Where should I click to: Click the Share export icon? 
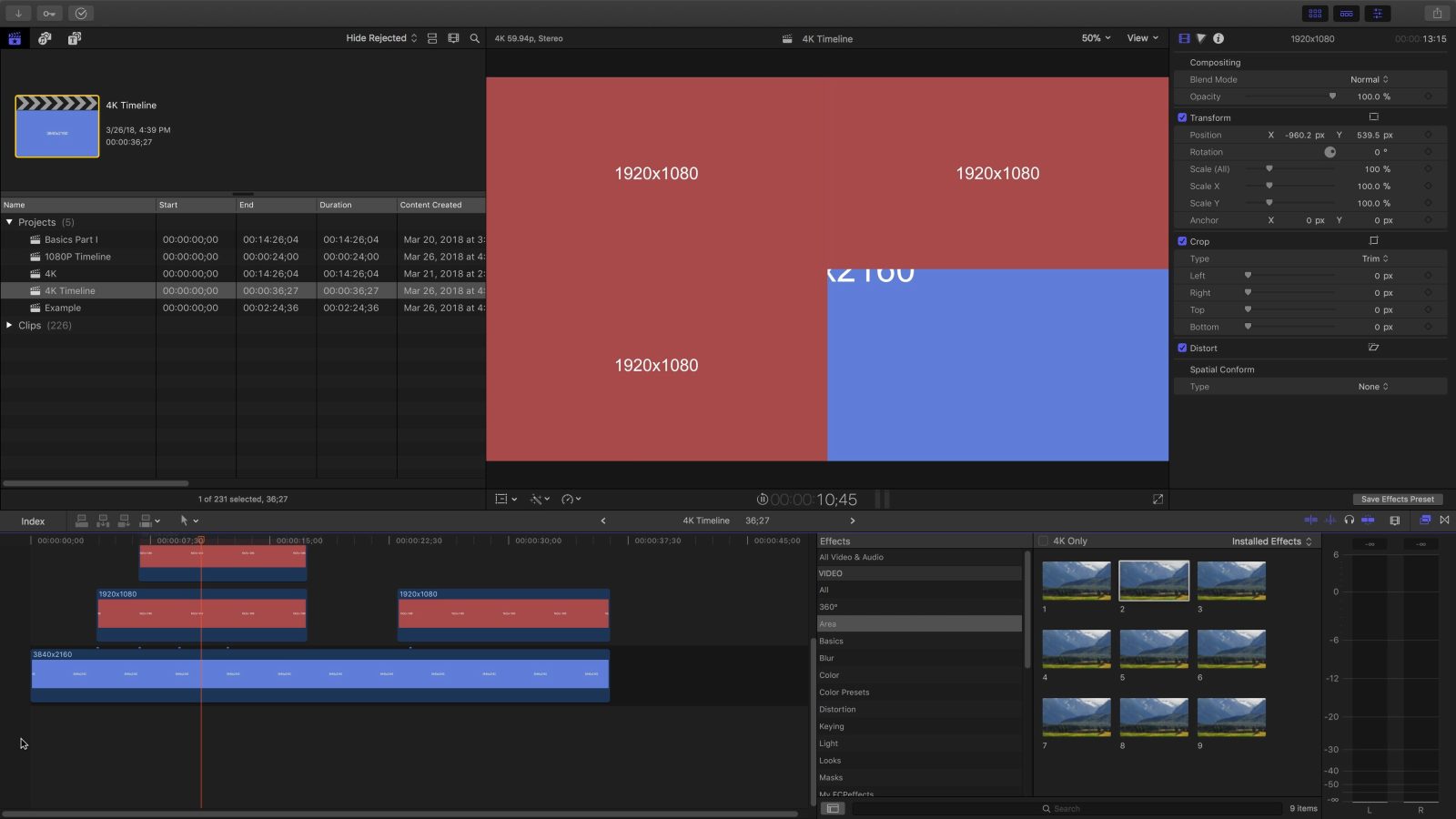point(1437,13)
